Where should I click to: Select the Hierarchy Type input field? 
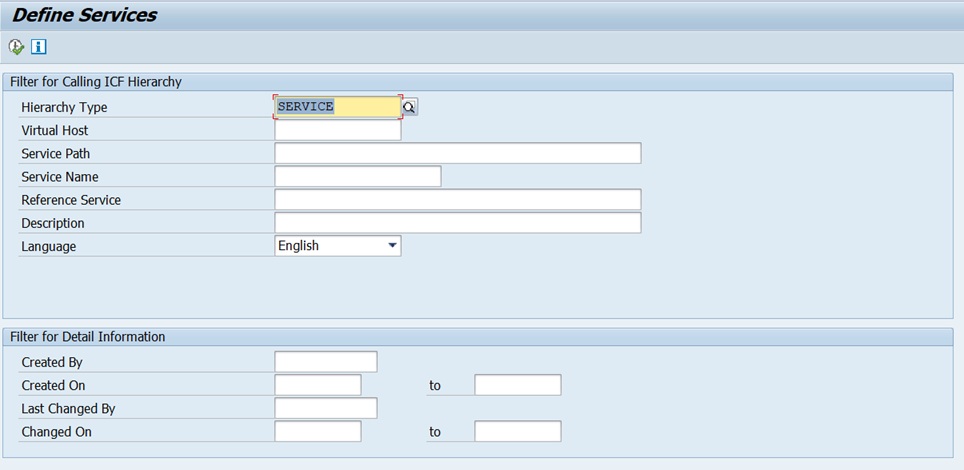pos(337,107)
